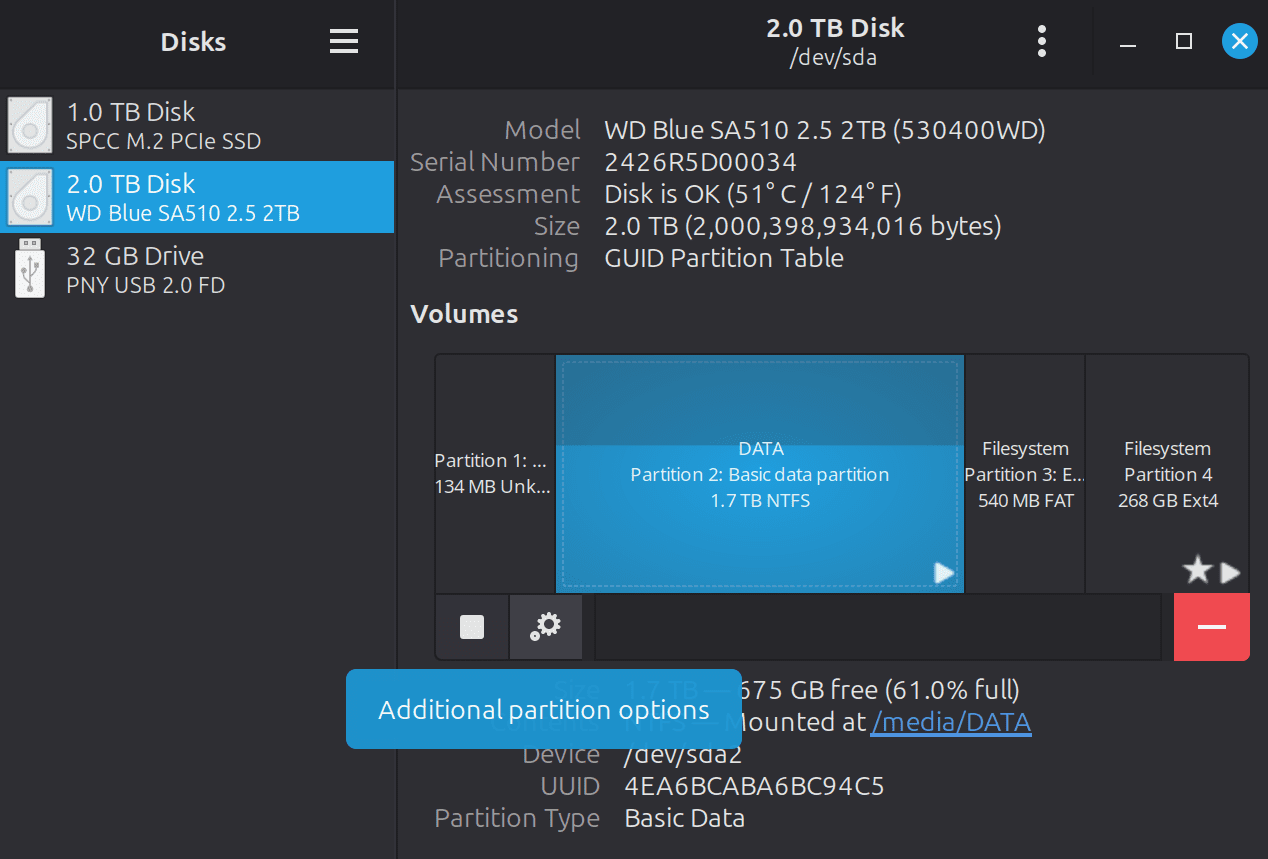The image size is (1268, 859).
Task: Select the DATA 1.7 TB NTFS partition
Action: tap(759, 473)
